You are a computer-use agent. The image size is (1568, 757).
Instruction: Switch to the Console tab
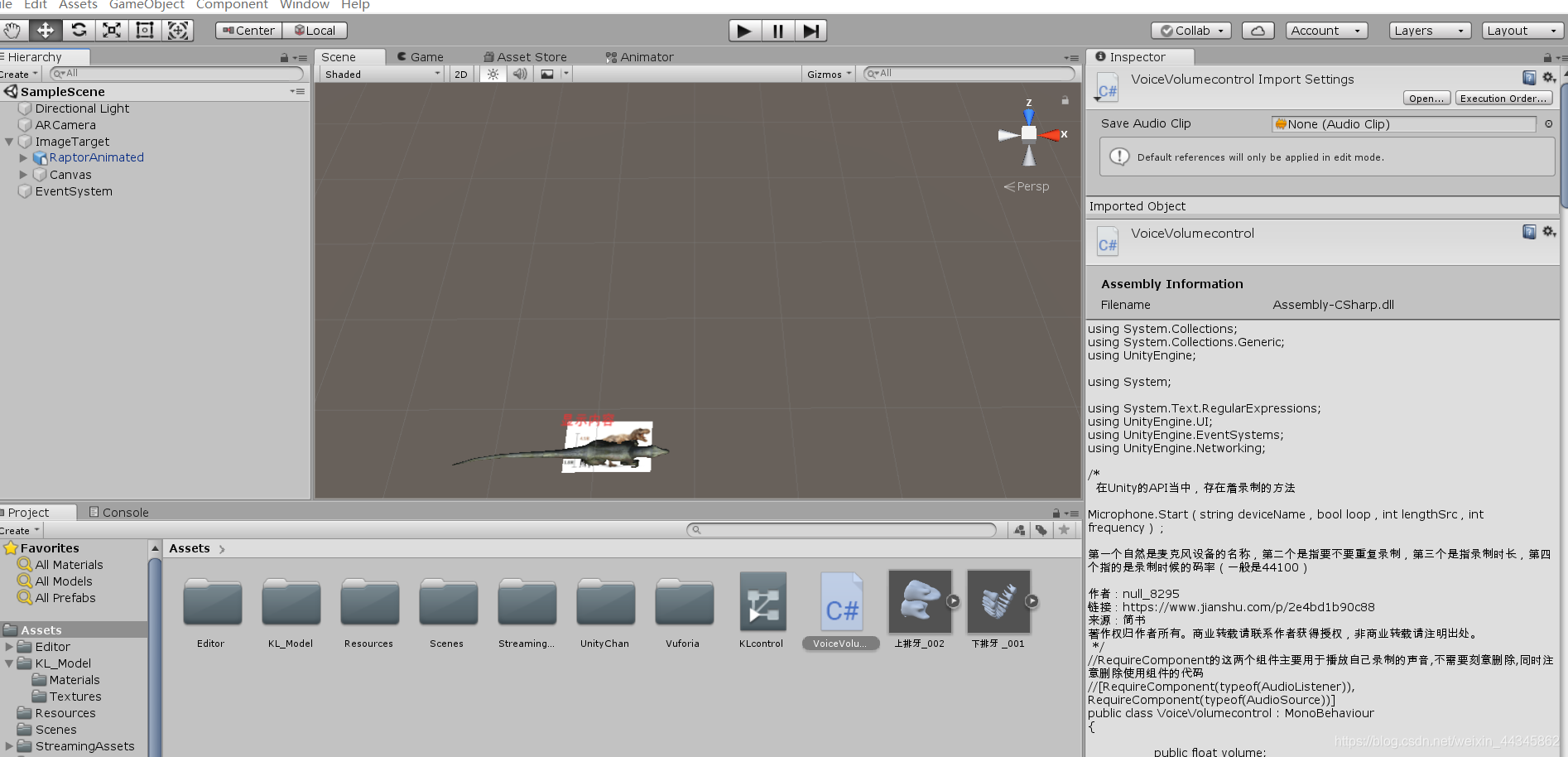[119, 513]
